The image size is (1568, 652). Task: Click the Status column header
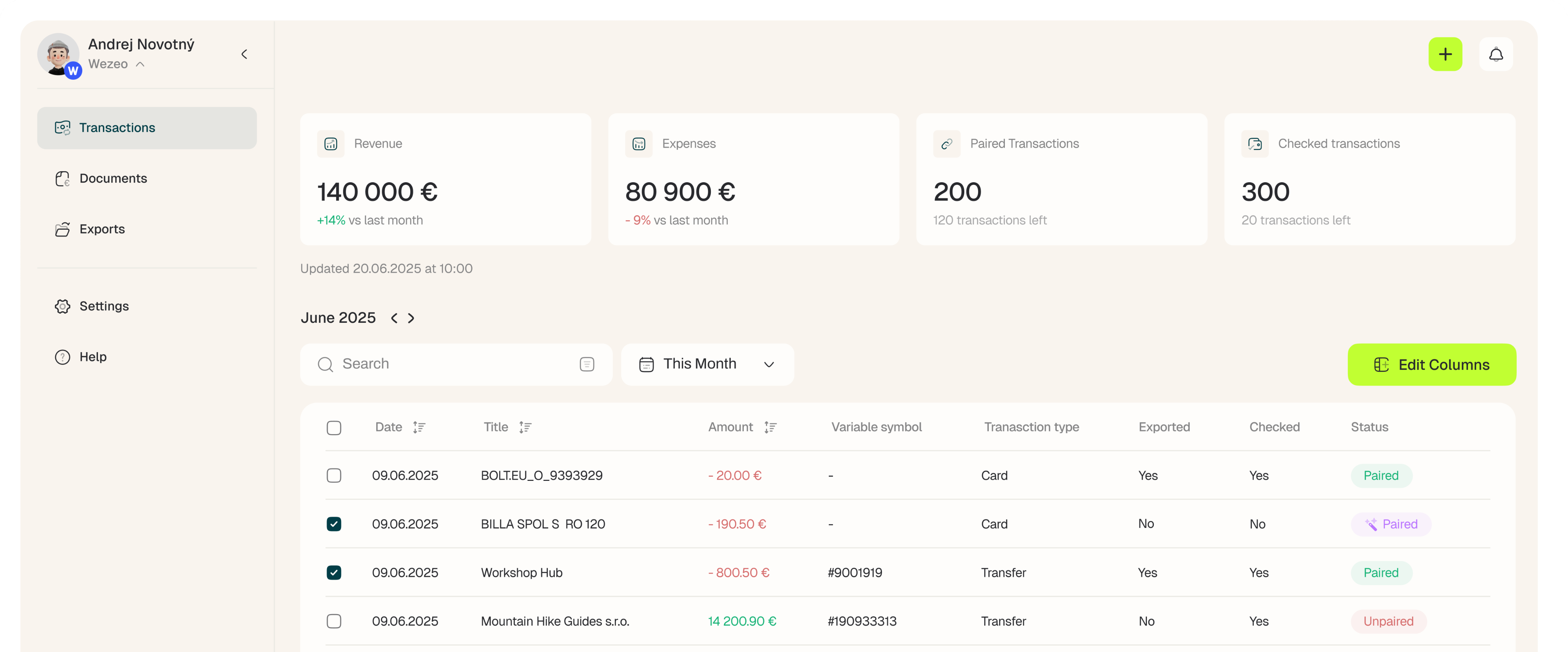click(1369, 427)
